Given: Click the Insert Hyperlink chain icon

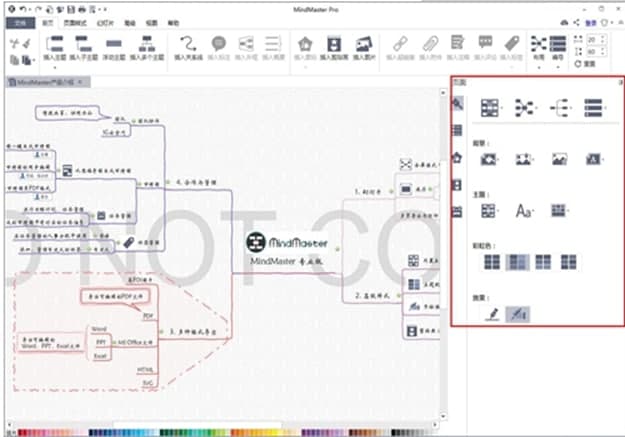Looking at the screenshot, I should (x=400, y=43).
